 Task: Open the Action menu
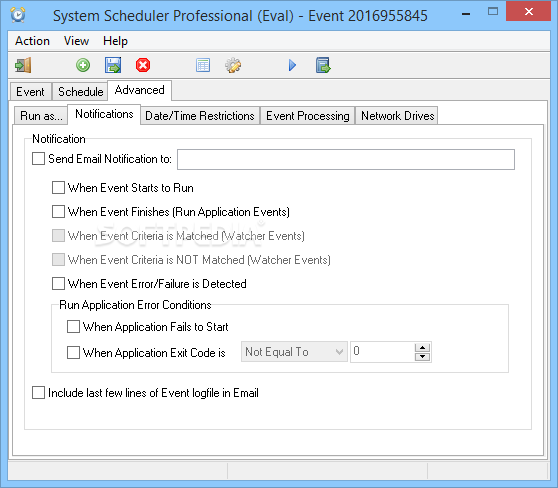click(32, 41)
